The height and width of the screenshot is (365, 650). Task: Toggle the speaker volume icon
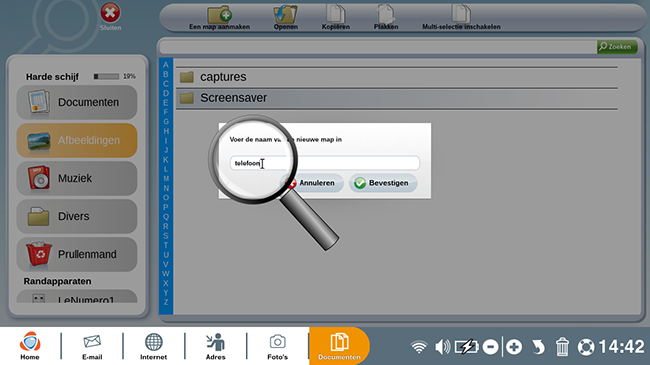point(442,347)
